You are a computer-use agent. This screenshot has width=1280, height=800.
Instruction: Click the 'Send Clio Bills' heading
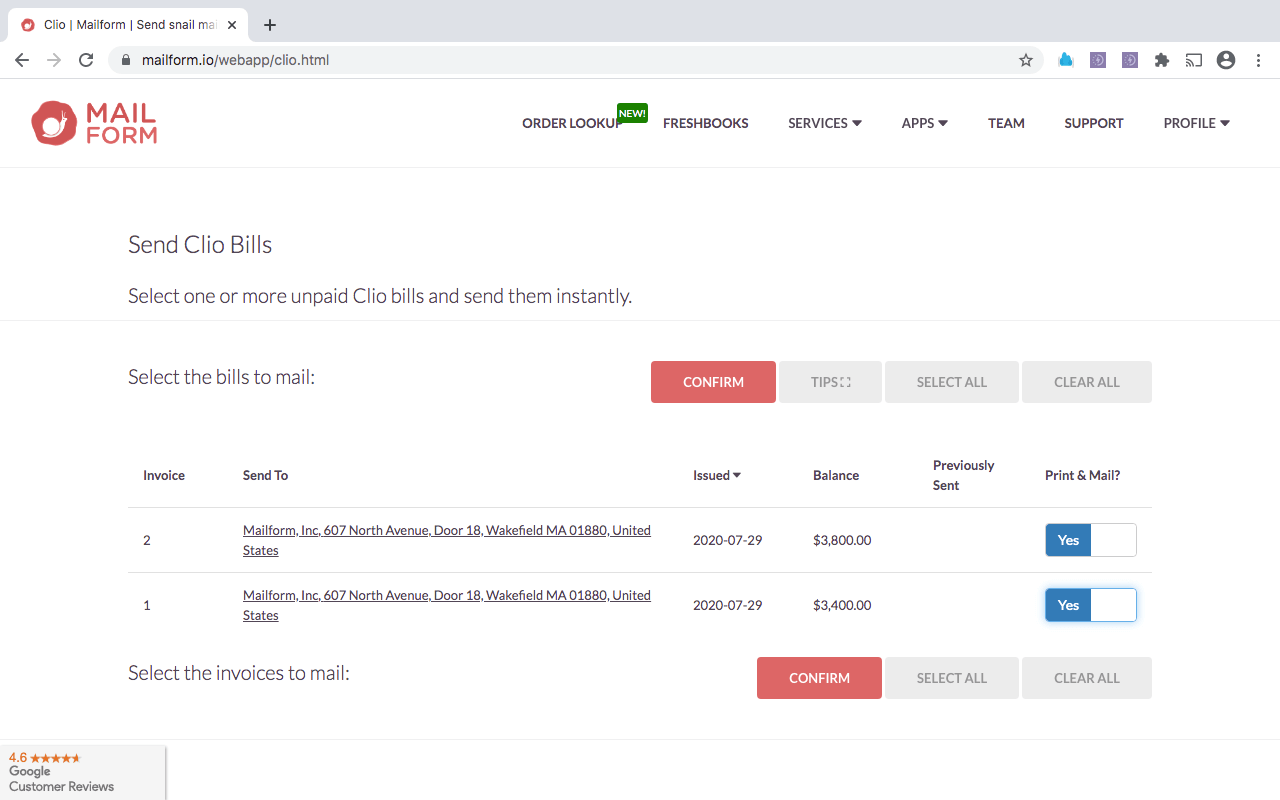(200, 245)
